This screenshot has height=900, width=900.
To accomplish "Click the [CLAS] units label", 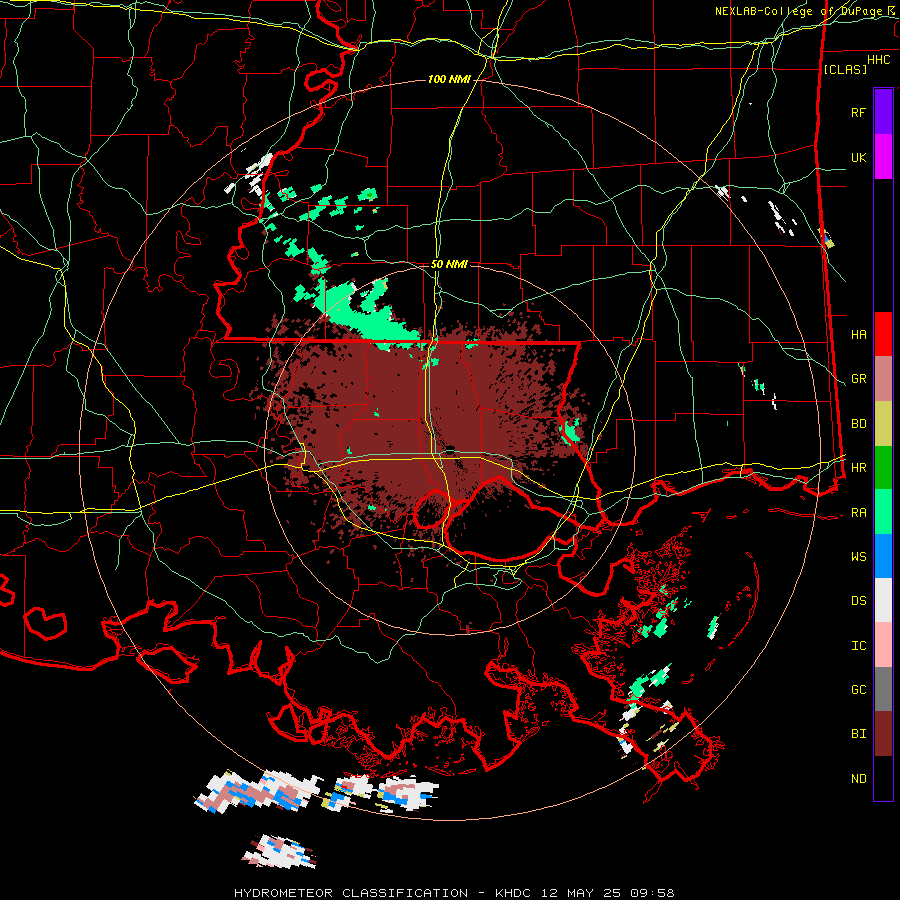I will (845, 69).
